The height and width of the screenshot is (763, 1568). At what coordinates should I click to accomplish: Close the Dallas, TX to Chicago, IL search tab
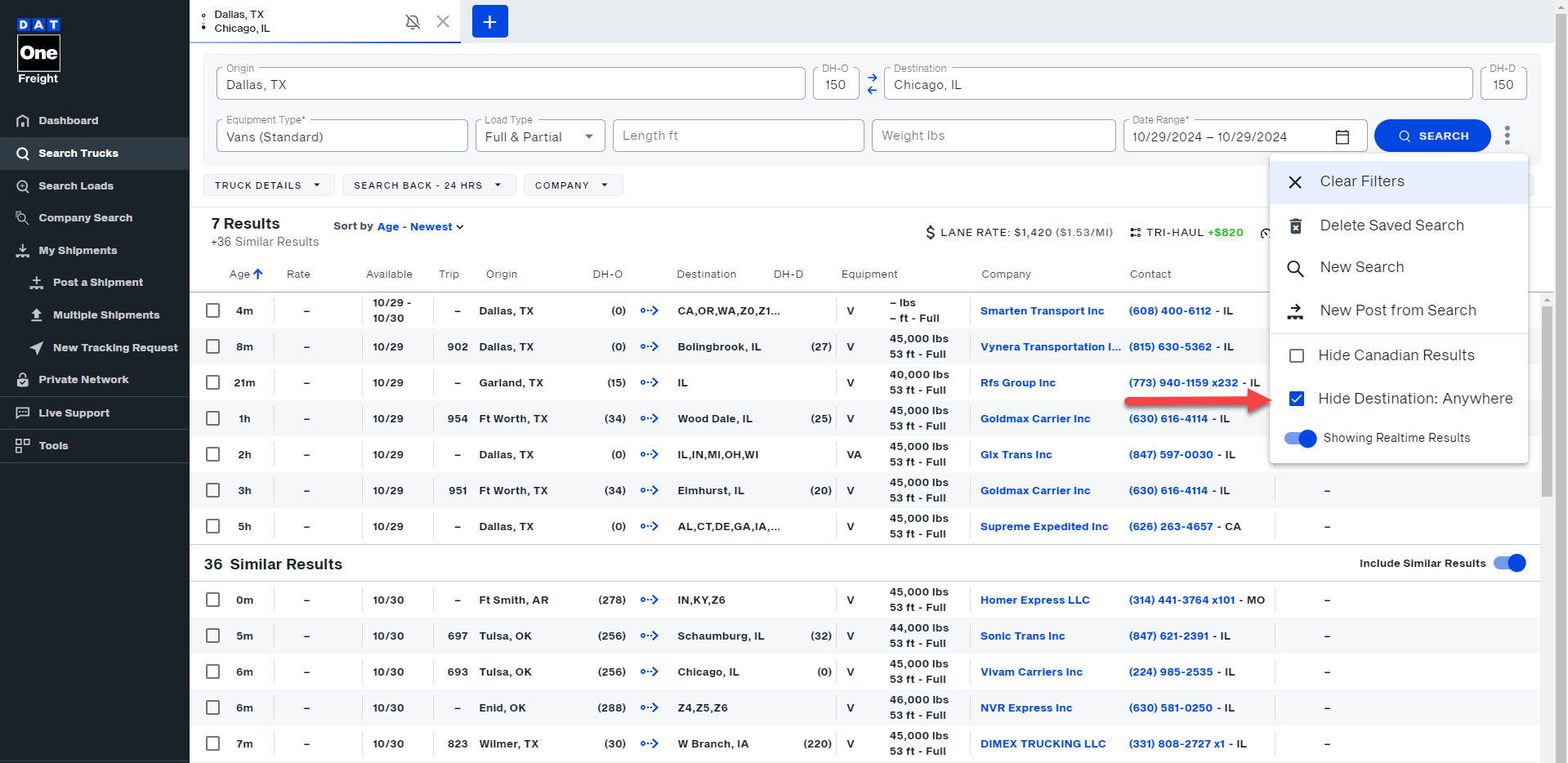(443, 22)
